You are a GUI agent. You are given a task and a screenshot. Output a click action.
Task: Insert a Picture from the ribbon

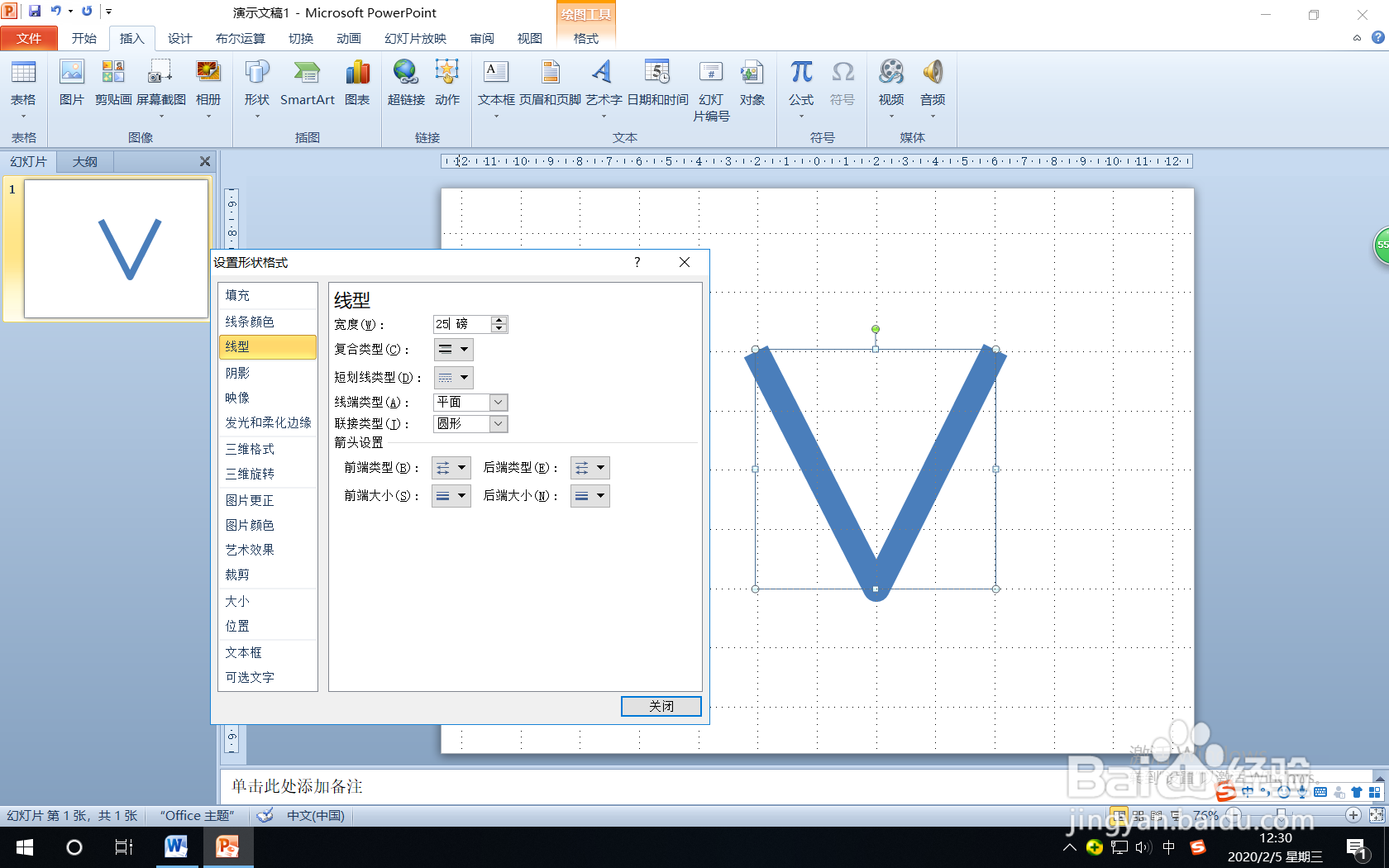click(x=72, y=85)
